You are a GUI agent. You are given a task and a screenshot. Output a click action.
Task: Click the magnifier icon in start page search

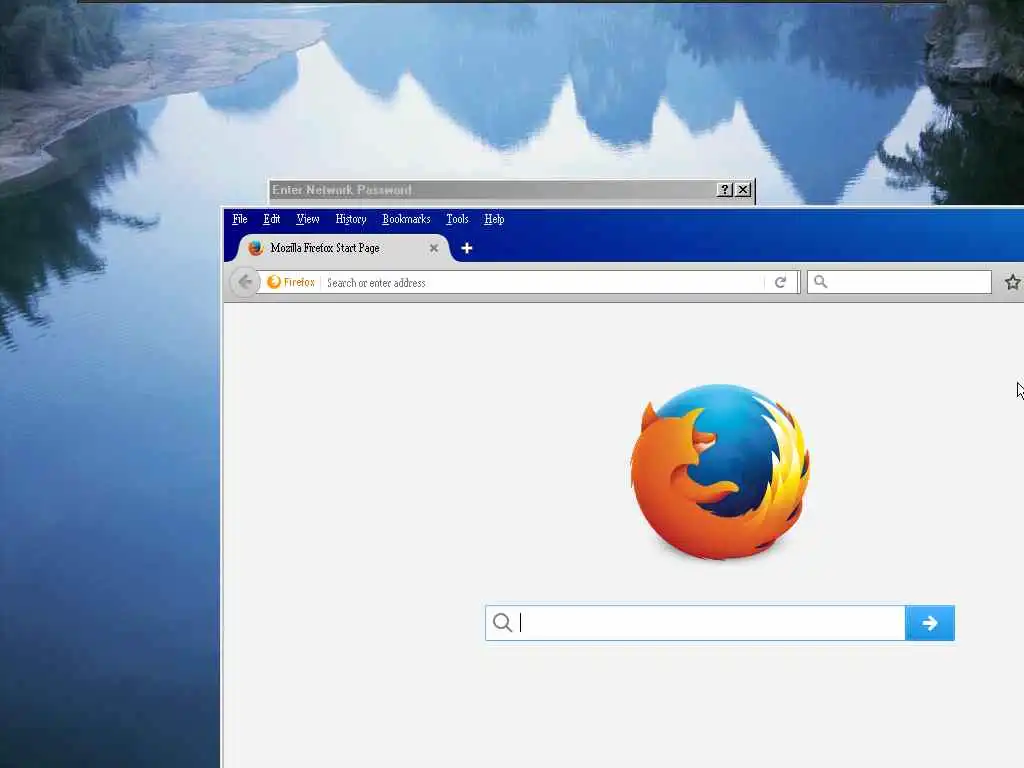pyautogui.click(x=502, y=623)
